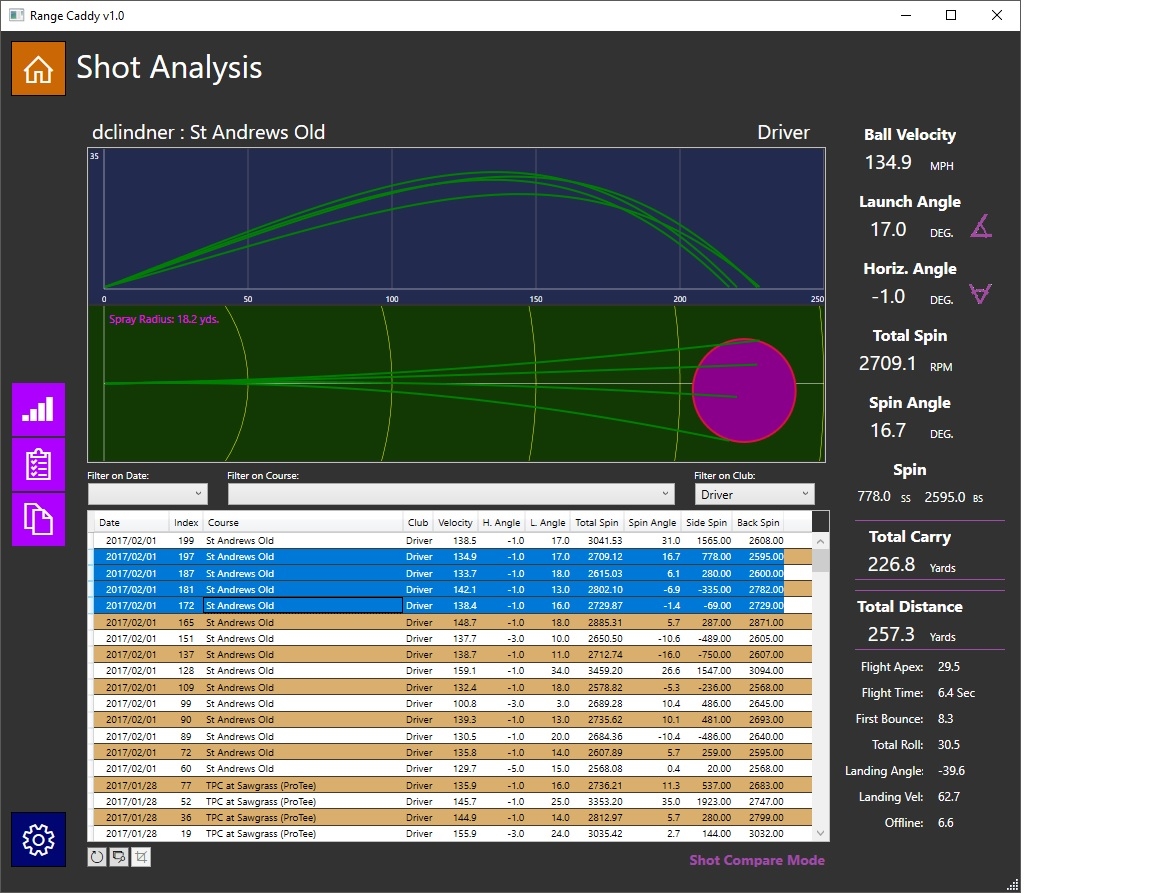
Task: Sort shots by the Total Spin column
Action: (596, 521)
